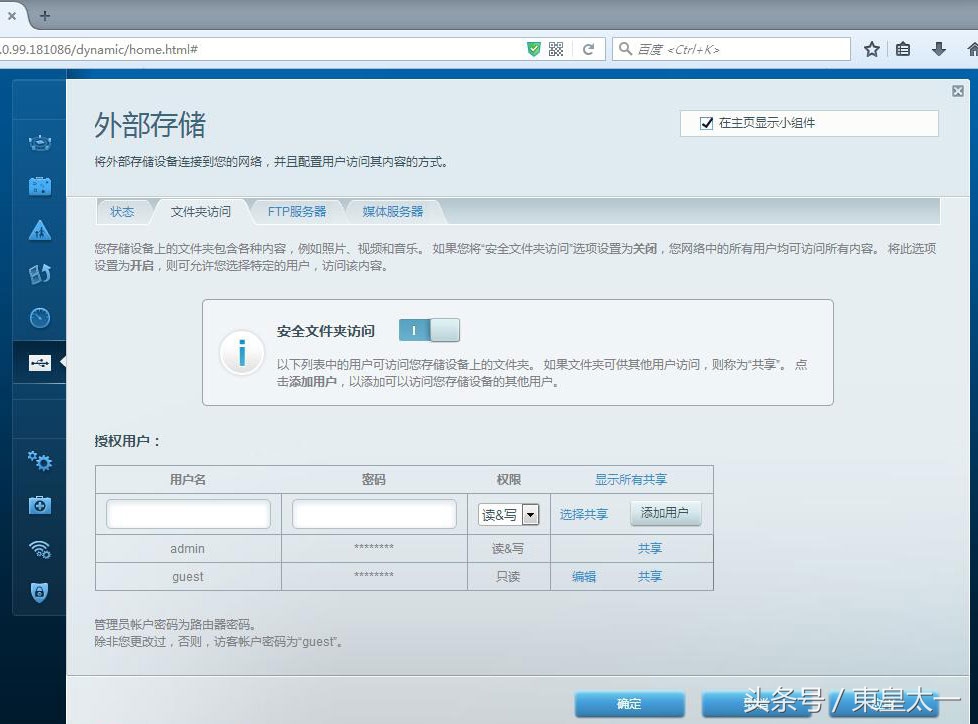Select the wireless settings icon
This screenshot has width=978, height=724.
[38, 549]
